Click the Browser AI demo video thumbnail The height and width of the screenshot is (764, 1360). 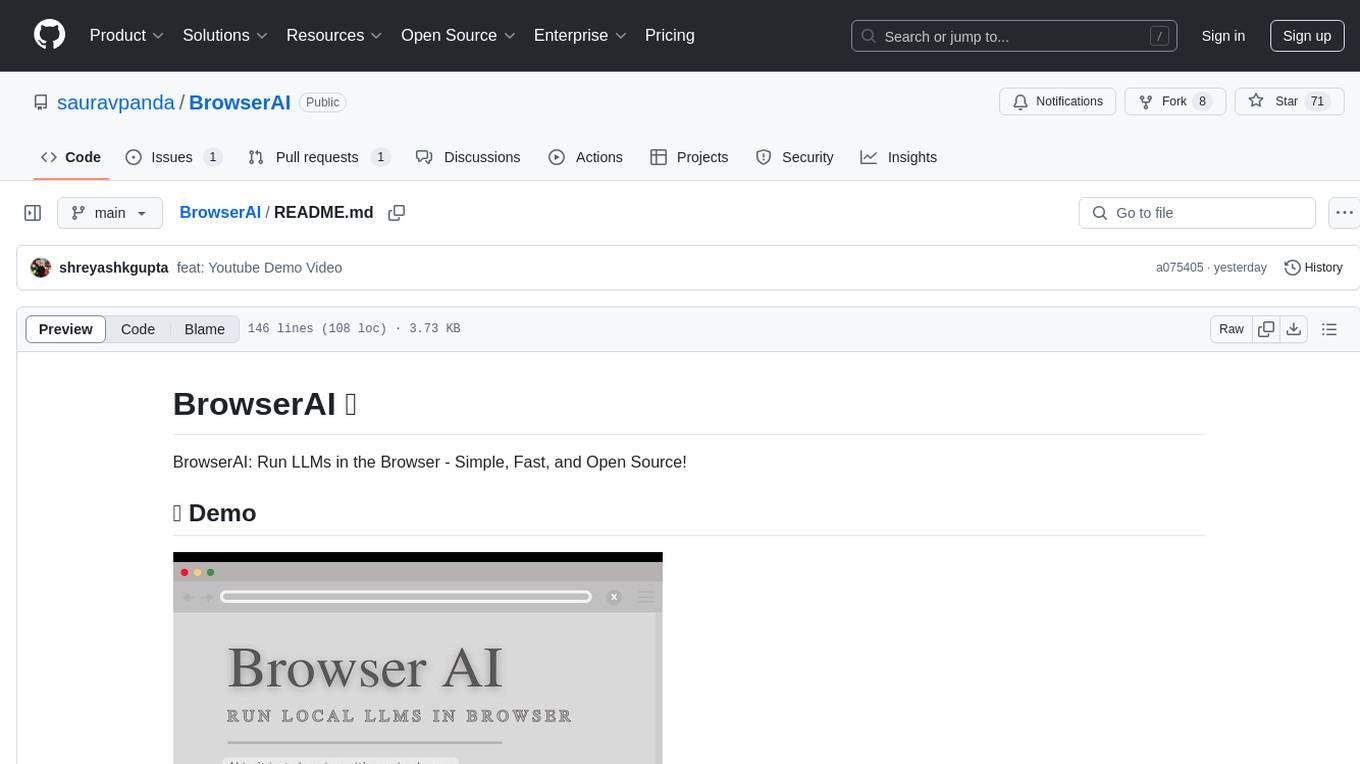[x=418, y=658]
